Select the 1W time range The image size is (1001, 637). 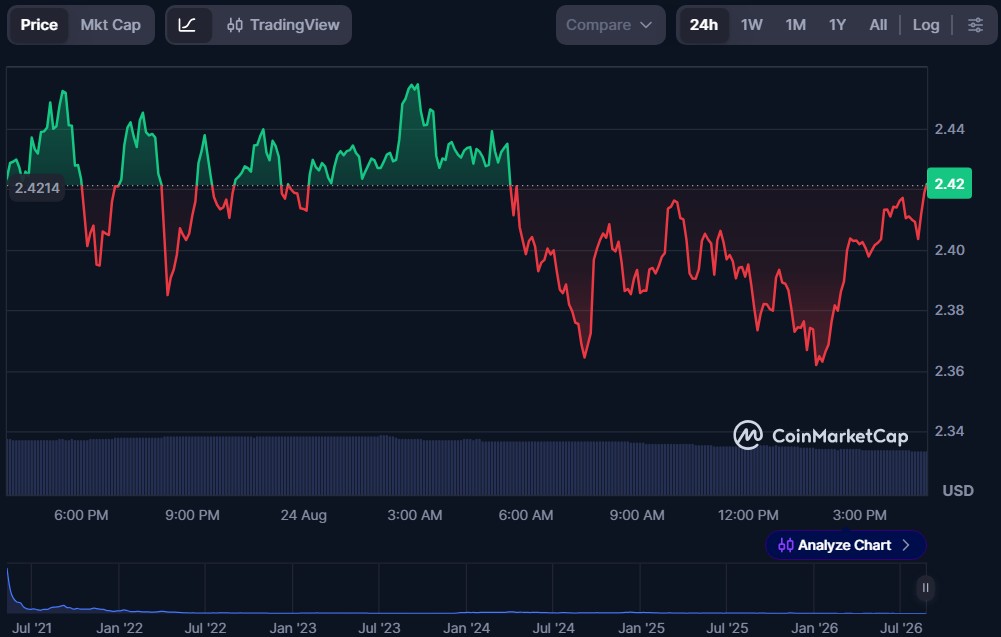pyautogui.click(x=751, y=25)
